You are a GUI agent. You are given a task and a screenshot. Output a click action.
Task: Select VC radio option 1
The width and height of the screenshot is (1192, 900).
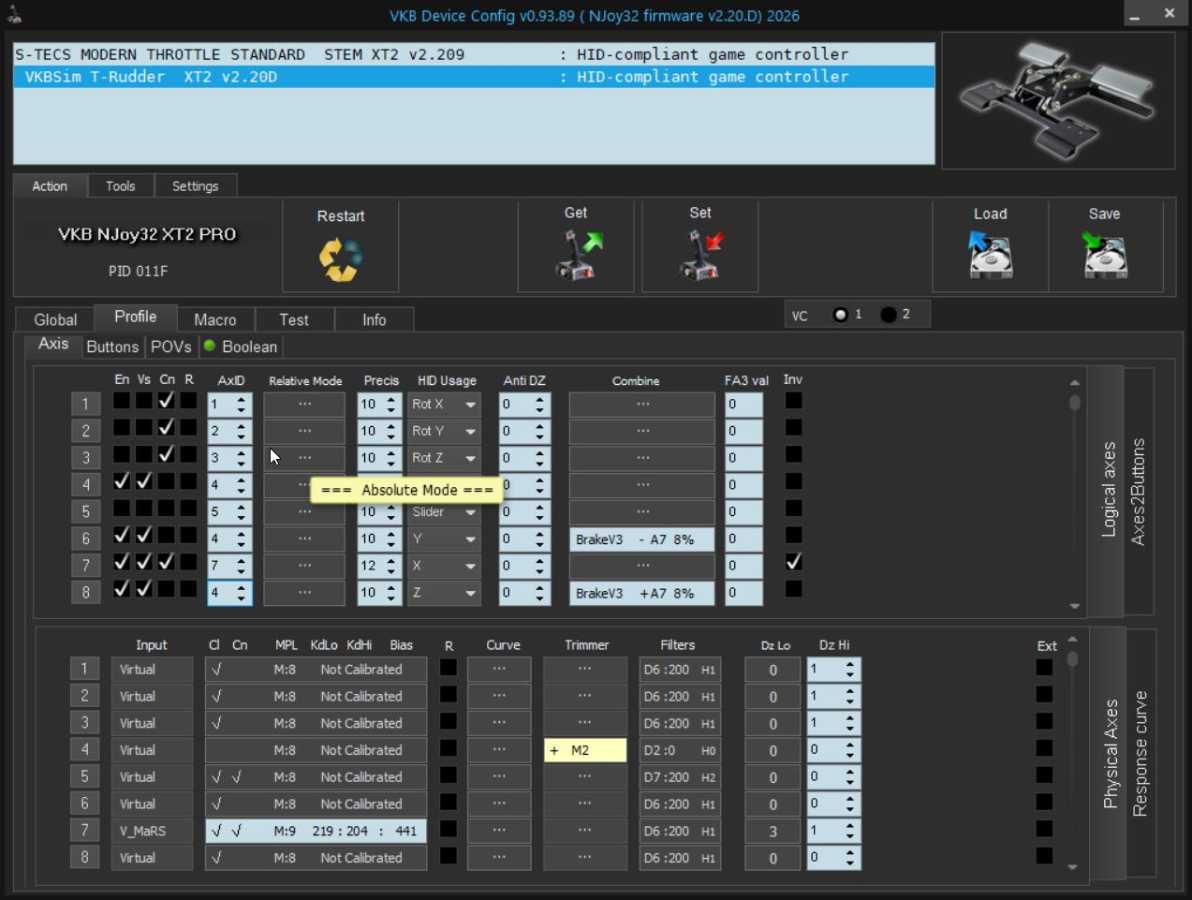point(840,315)
